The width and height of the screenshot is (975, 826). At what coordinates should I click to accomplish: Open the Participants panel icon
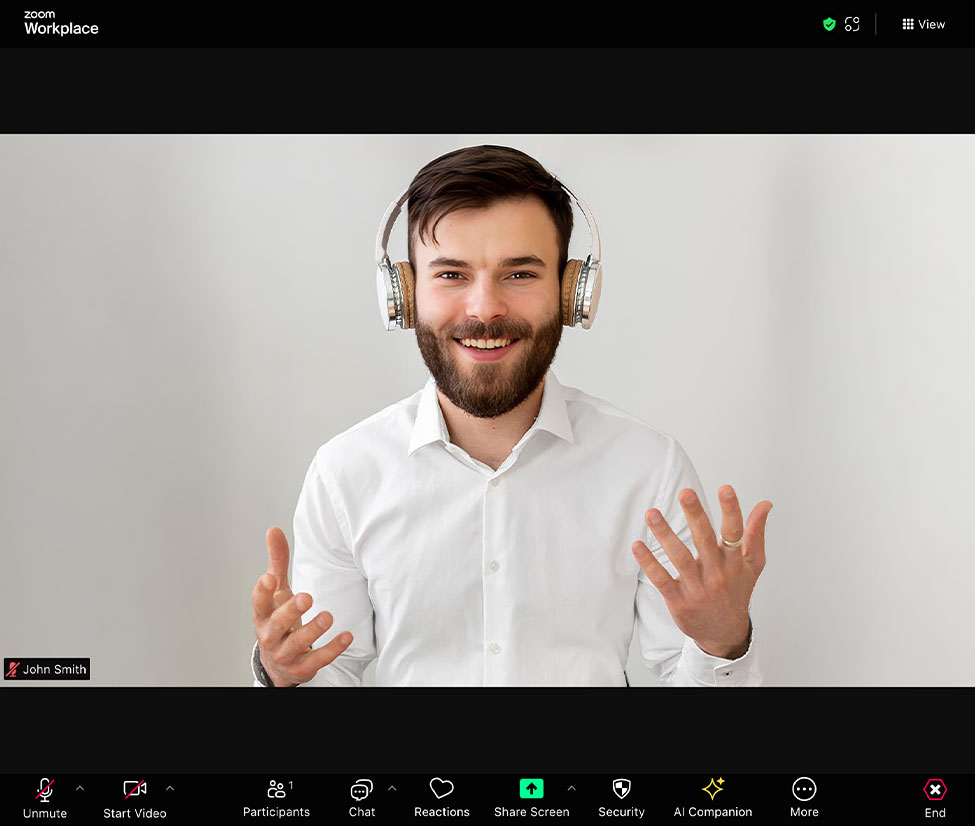(275, 789)
